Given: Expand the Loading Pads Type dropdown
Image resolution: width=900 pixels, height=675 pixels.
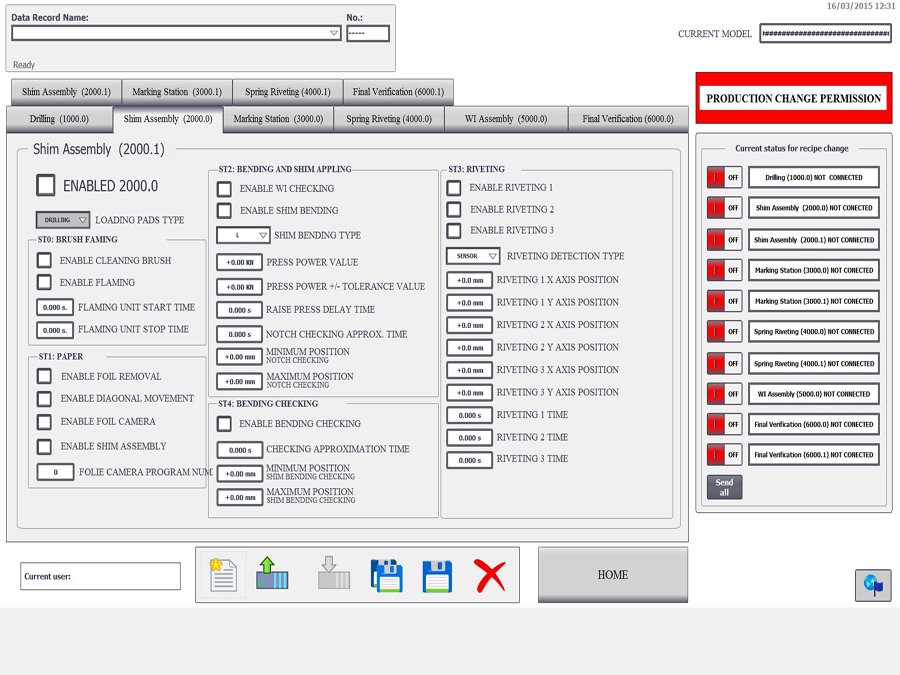Looking at the screenshot, I should click(63, 220).
